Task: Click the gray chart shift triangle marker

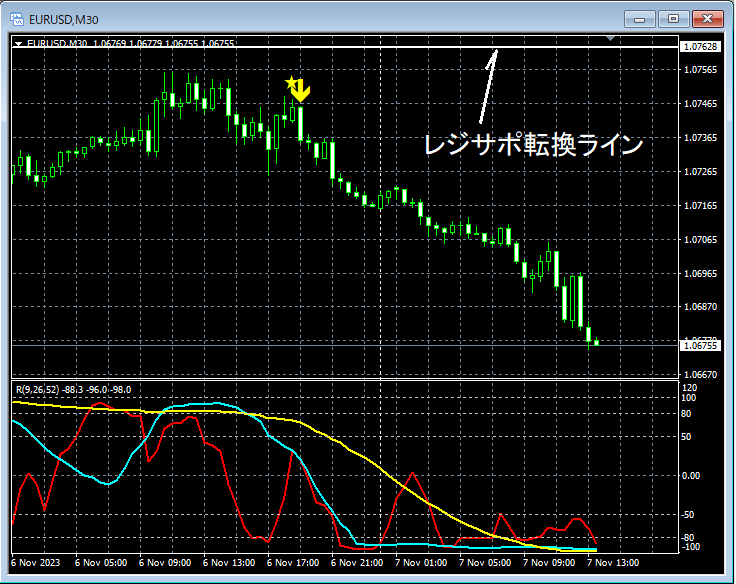Action: tap(610, 38)
